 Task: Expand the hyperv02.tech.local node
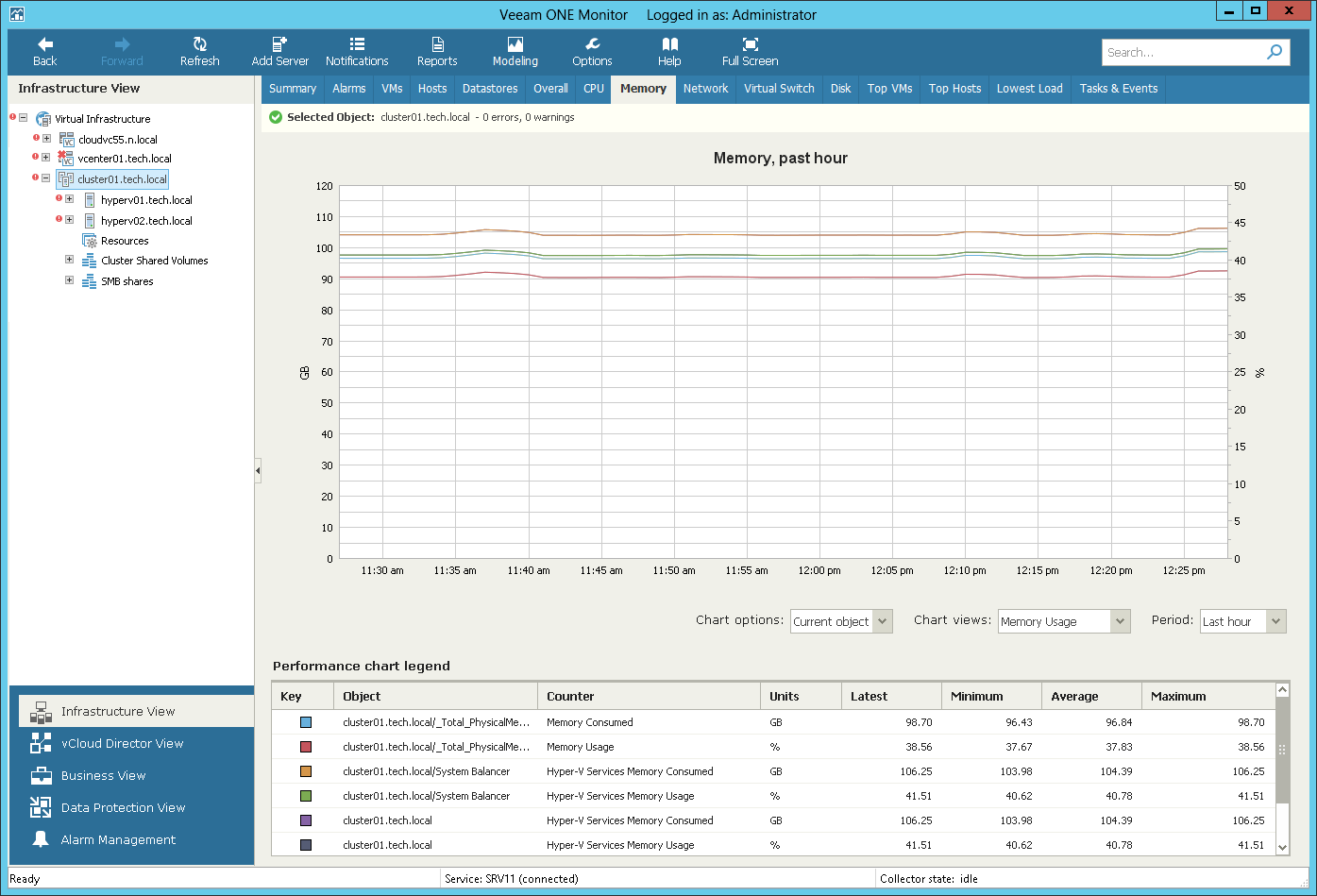[x=69, y=220]
